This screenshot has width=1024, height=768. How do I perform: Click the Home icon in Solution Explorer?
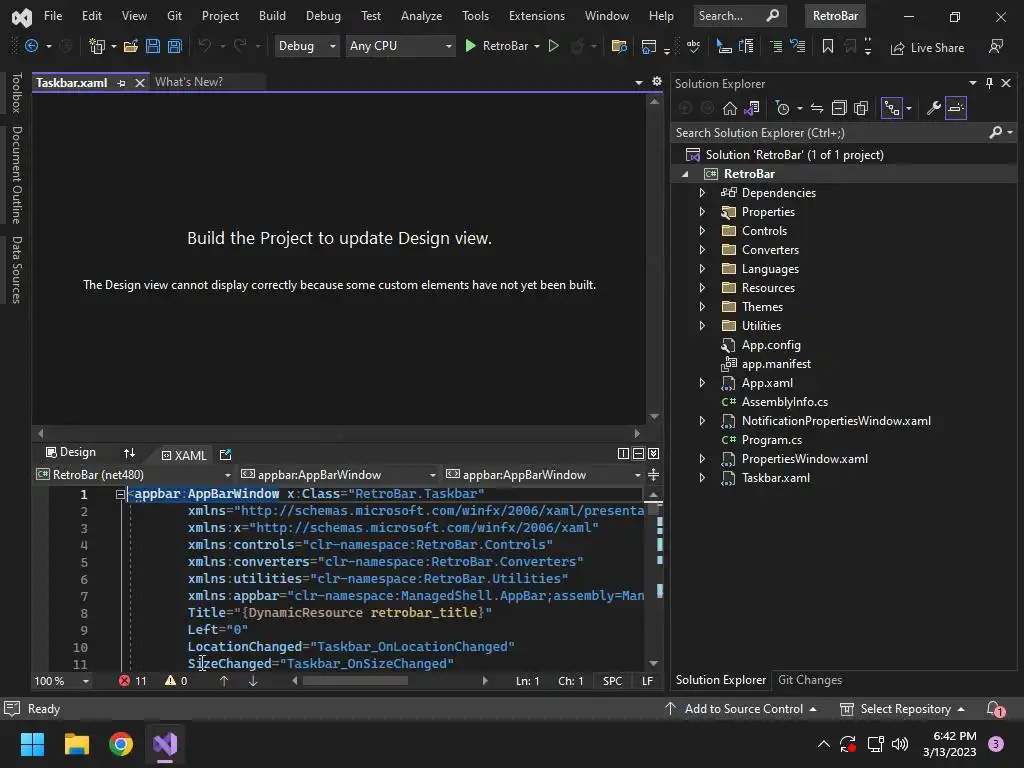[730, 108]
